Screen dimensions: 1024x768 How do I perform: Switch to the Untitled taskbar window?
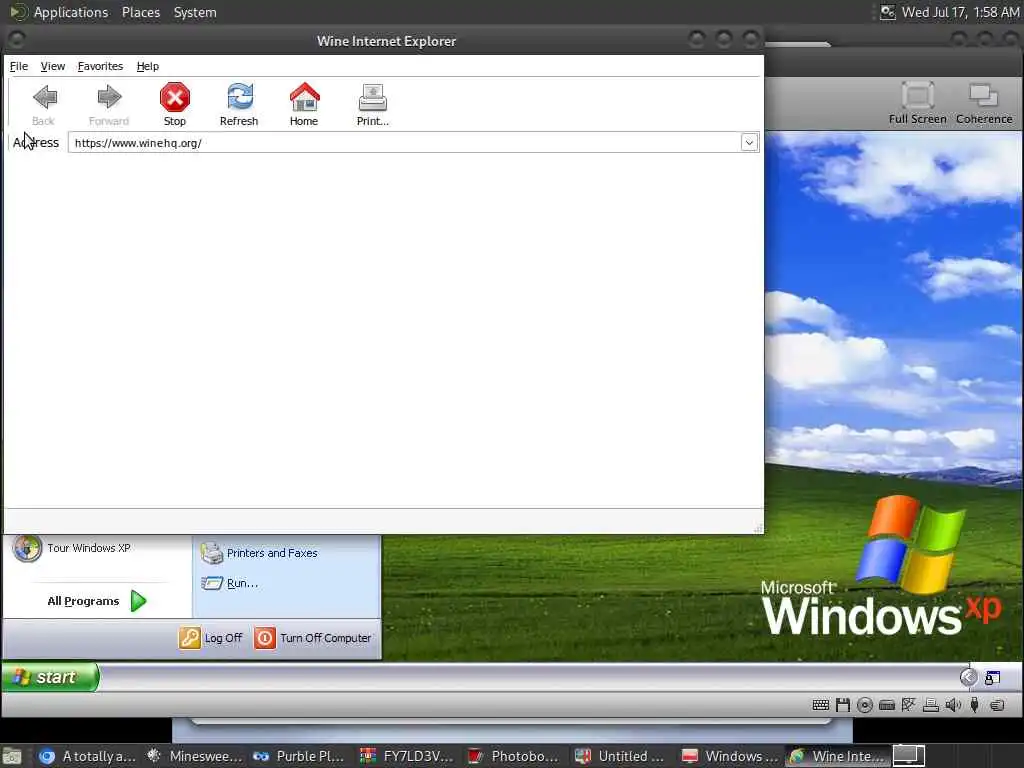(x=621, y=756)
